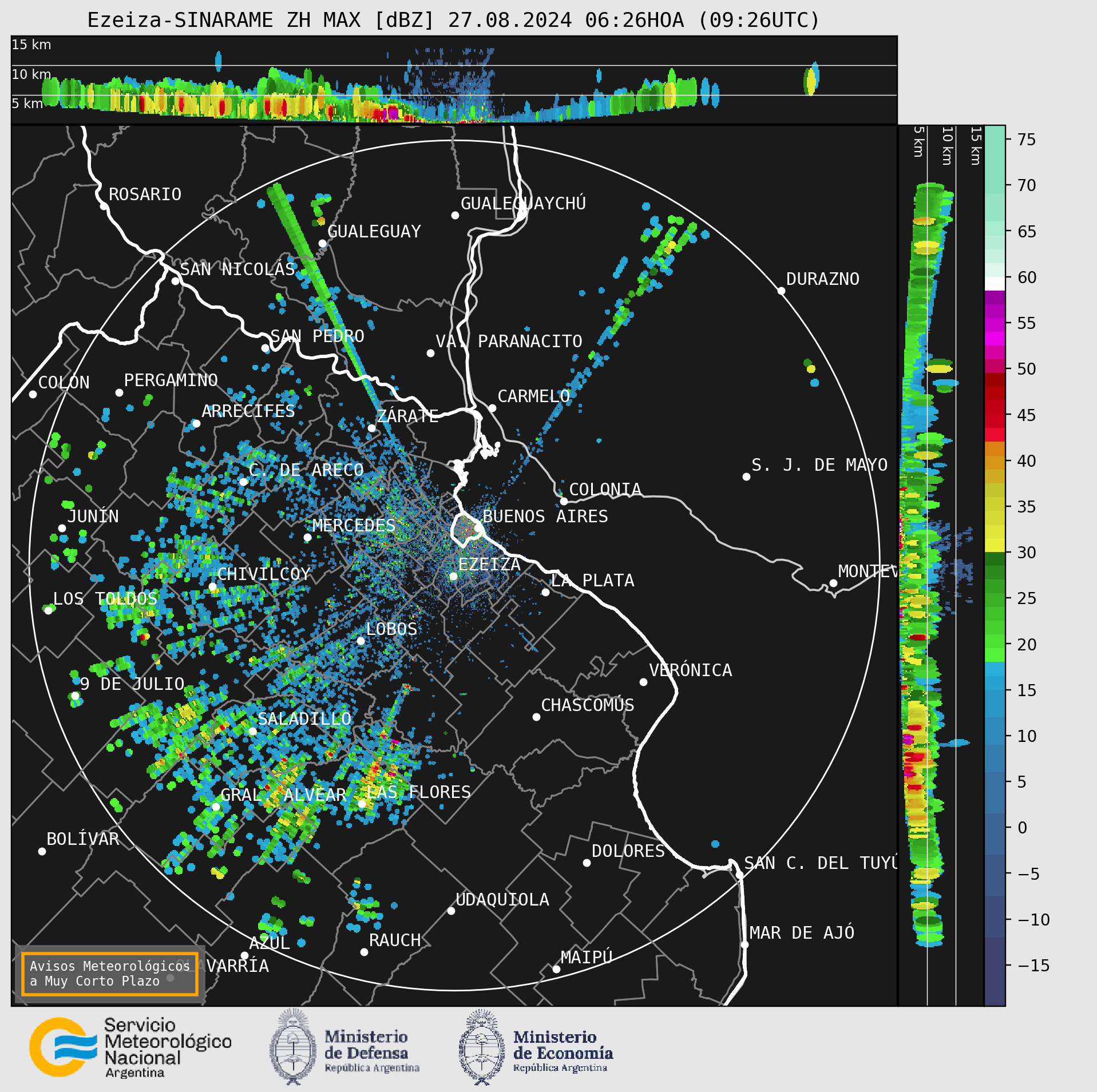1097x1092 pixels.
Task: Click the LAS FLORES city label
Action: pyautogui.click(x=418, y=792)
